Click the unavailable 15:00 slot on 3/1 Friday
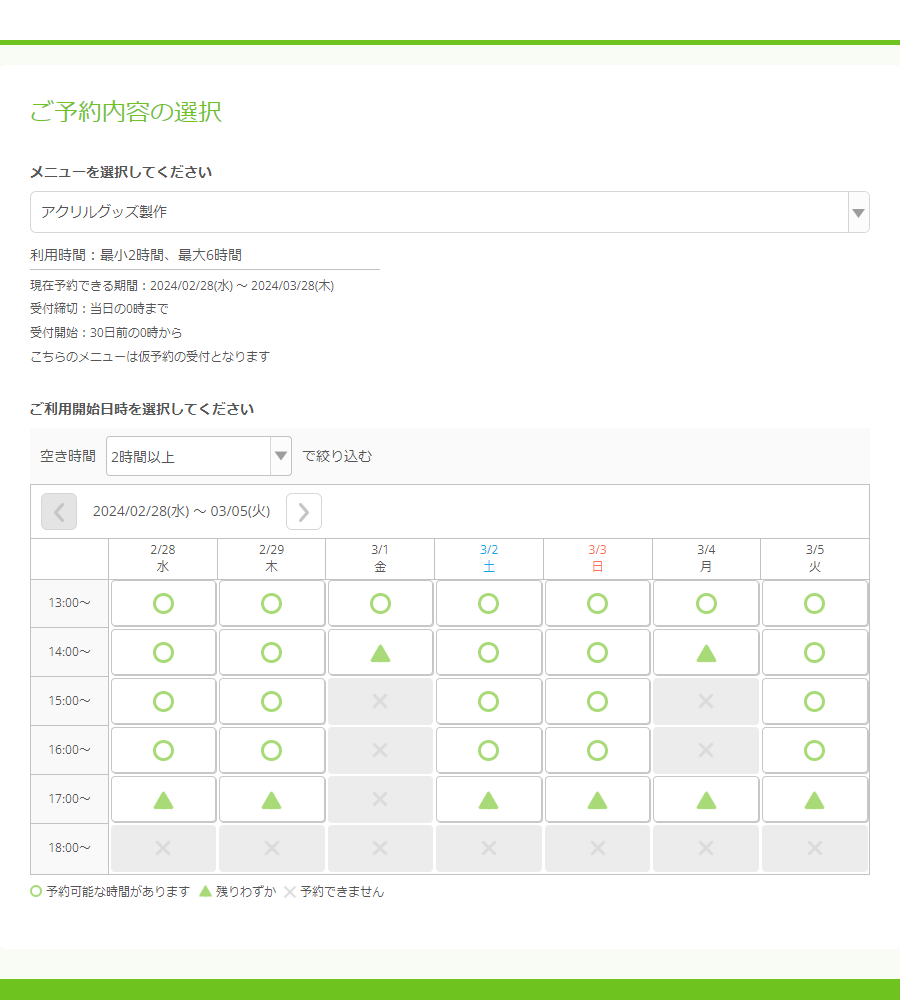The height and width of the screenshot is (1000, 900). click(x=380, y=702)
